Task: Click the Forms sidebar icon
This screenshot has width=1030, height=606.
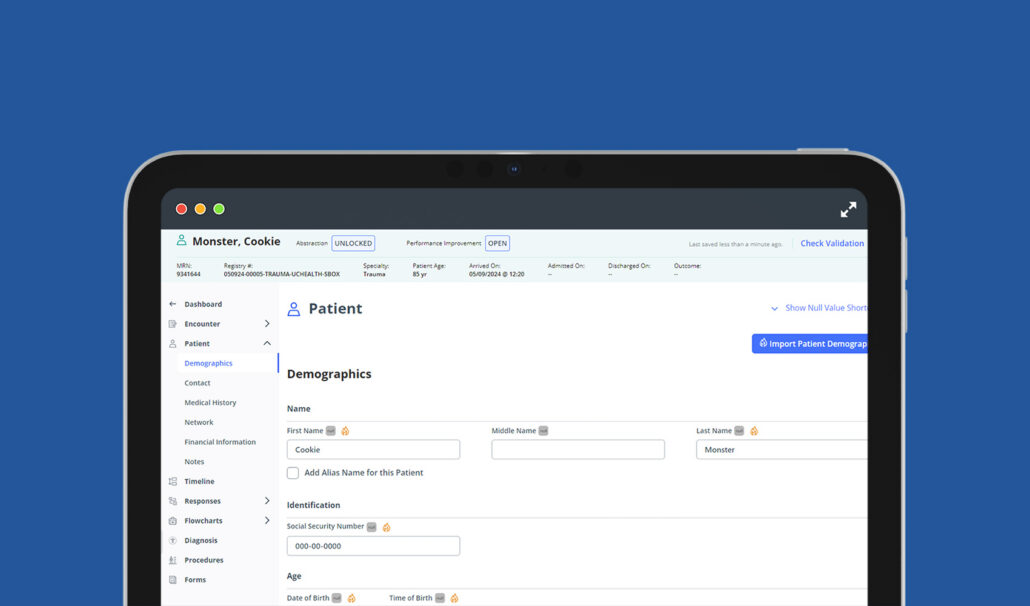Action: pyautogui.click(x=173, y=580)
